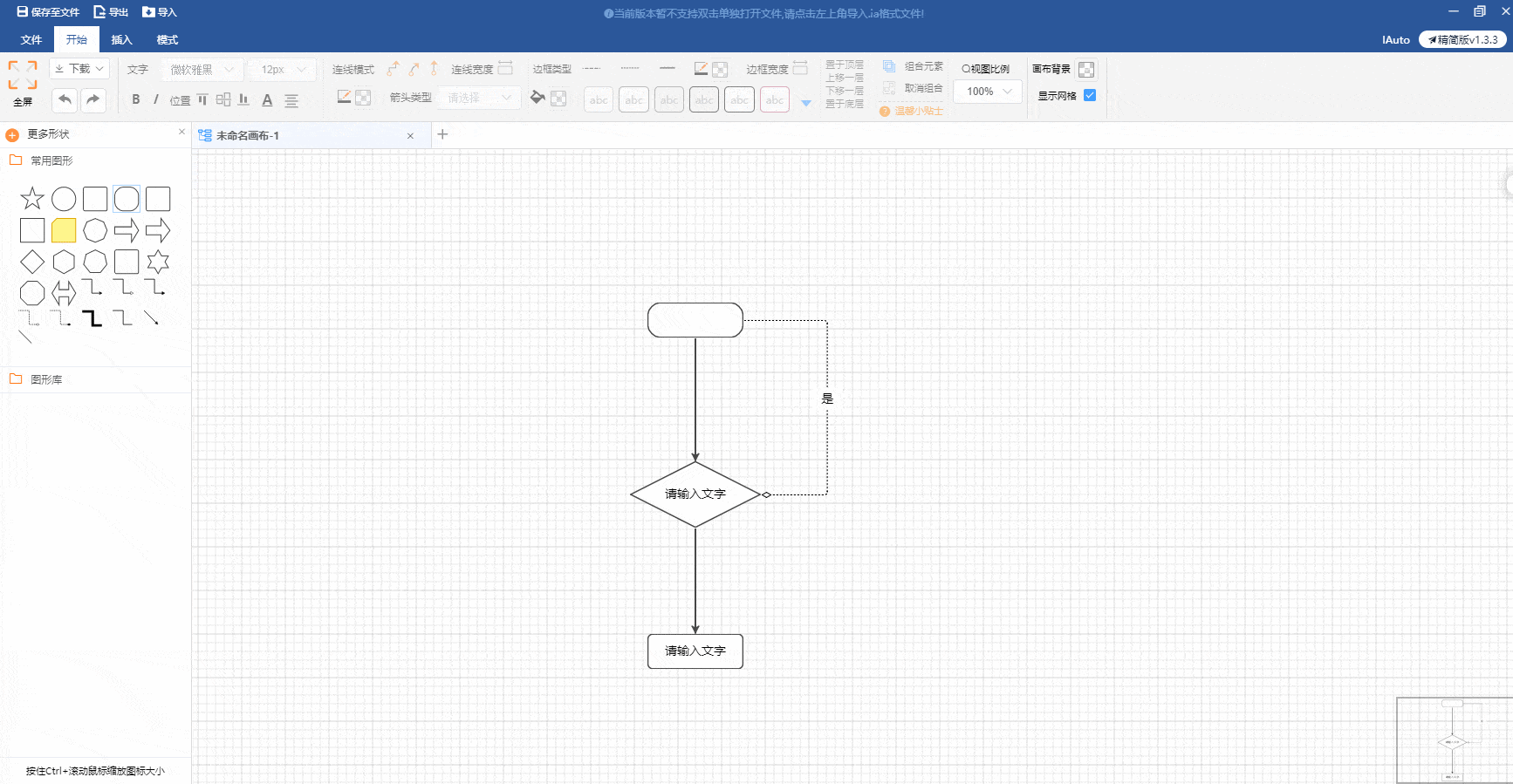The width and height of the screenshot is (1513, 784).
Task: Toggle bold text formatting
Action: click(135, 99)
